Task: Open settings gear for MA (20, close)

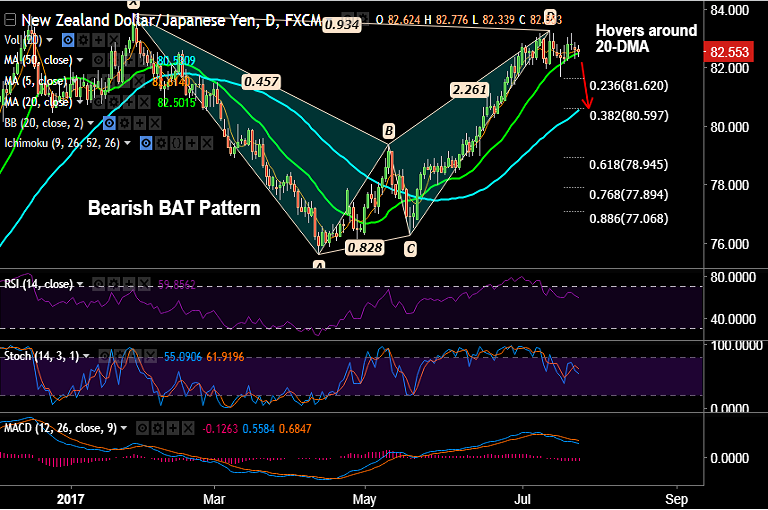Action: [114, 102]
